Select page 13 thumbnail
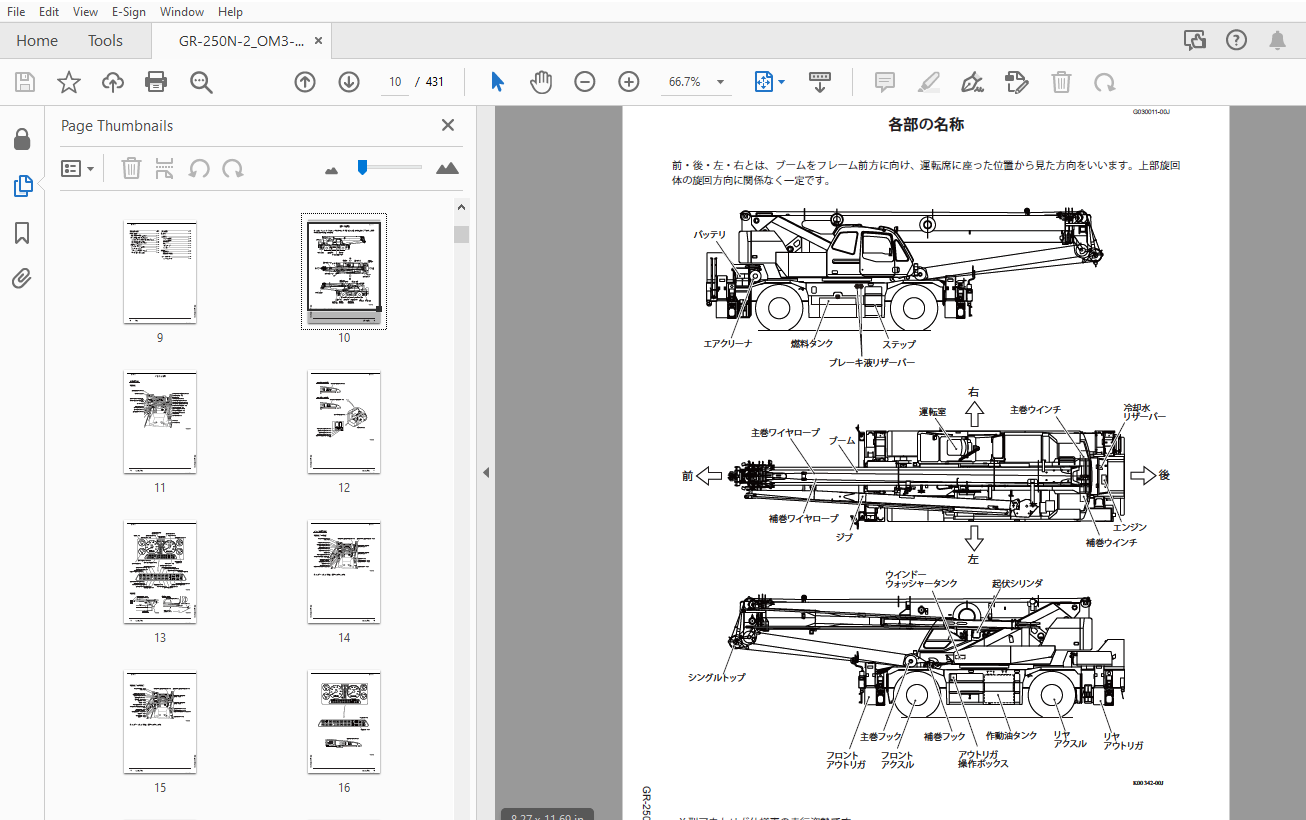The image size is (1306, 820). [160, 572]
